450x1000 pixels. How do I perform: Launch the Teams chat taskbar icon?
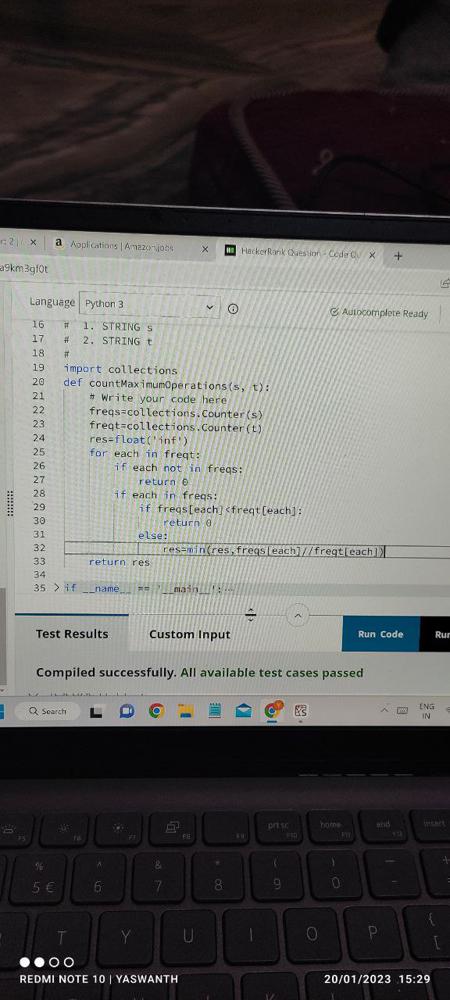pos(126,710)
